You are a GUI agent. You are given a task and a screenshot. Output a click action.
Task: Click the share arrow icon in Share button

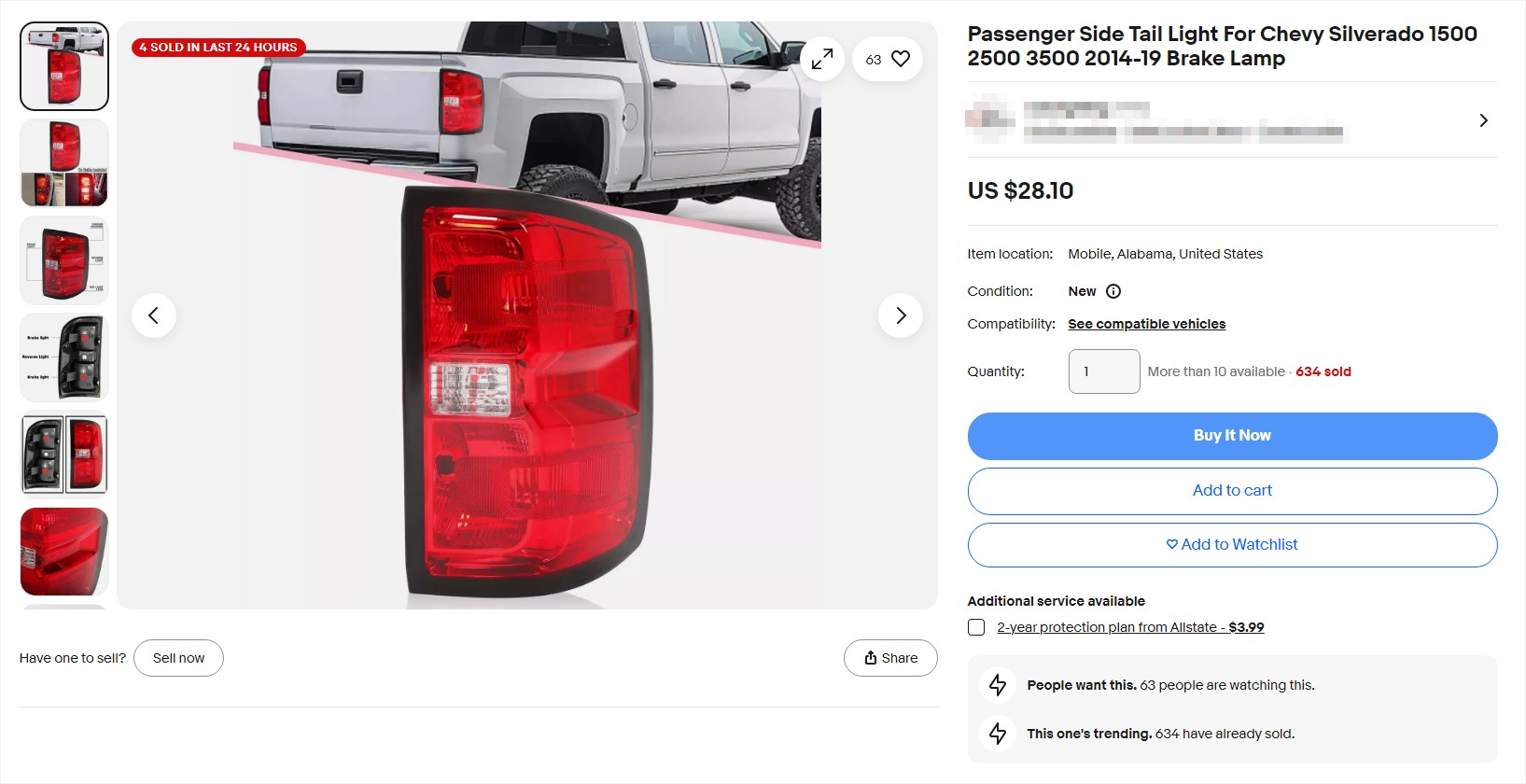(x=870, y=658)
